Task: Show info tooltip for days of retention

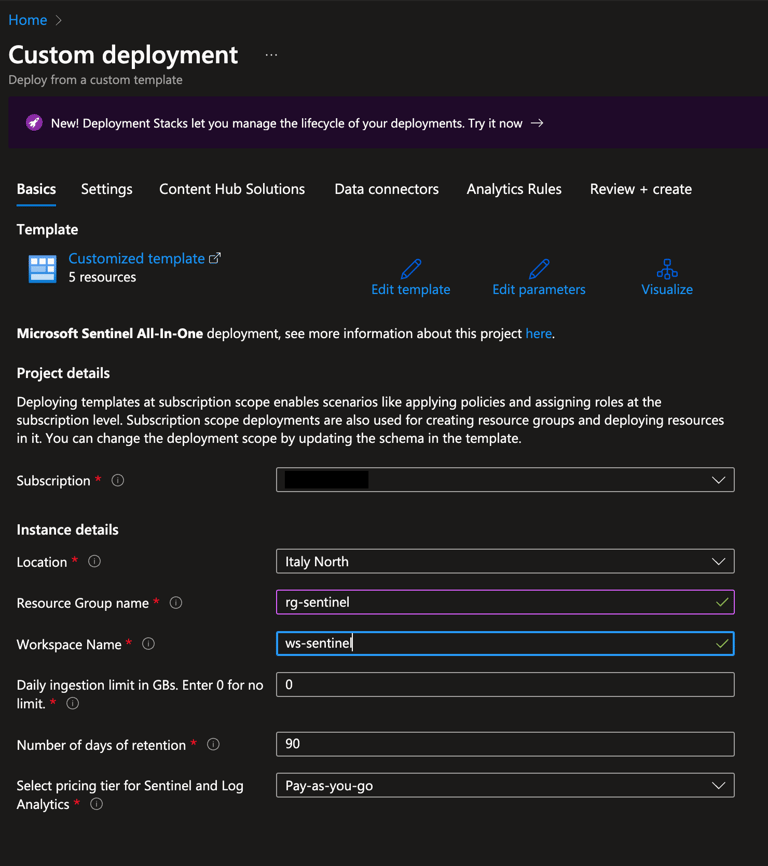Action: click(213, 744)
